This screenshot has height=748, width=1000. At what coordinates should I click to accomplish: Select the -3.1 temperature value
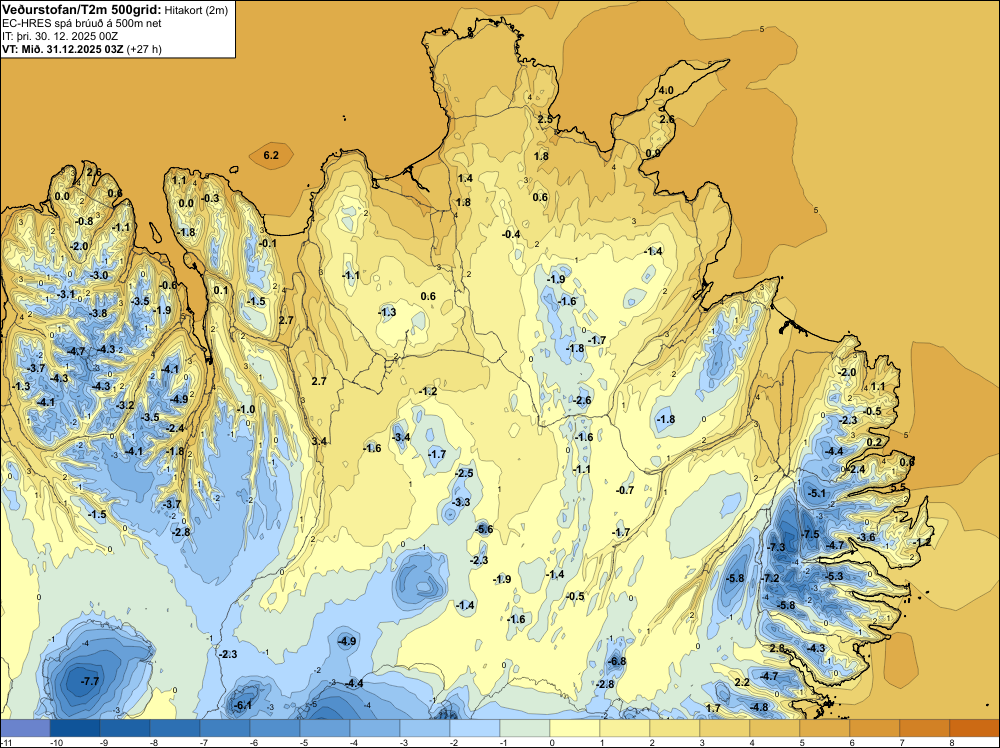pyautogui.click(x=66, y=295)
